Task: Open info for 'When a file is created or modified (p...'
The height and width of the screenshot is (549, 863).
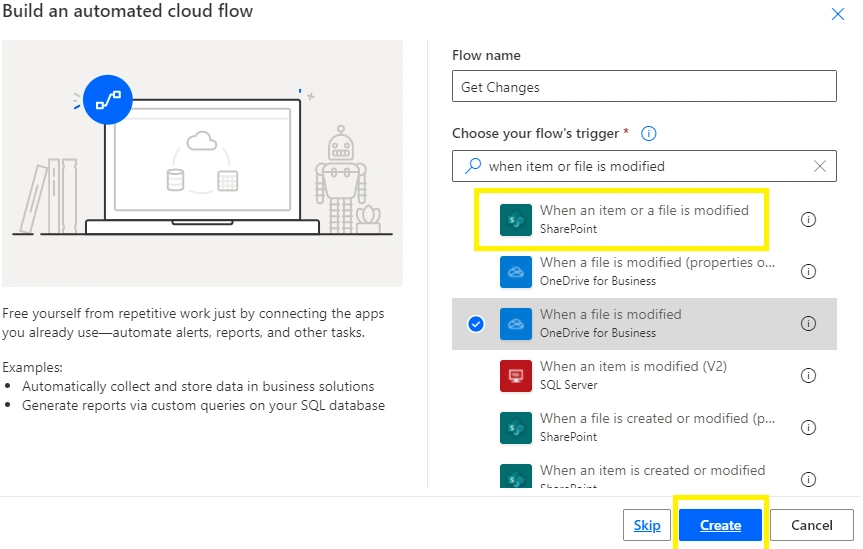Action: coord(808,428)
